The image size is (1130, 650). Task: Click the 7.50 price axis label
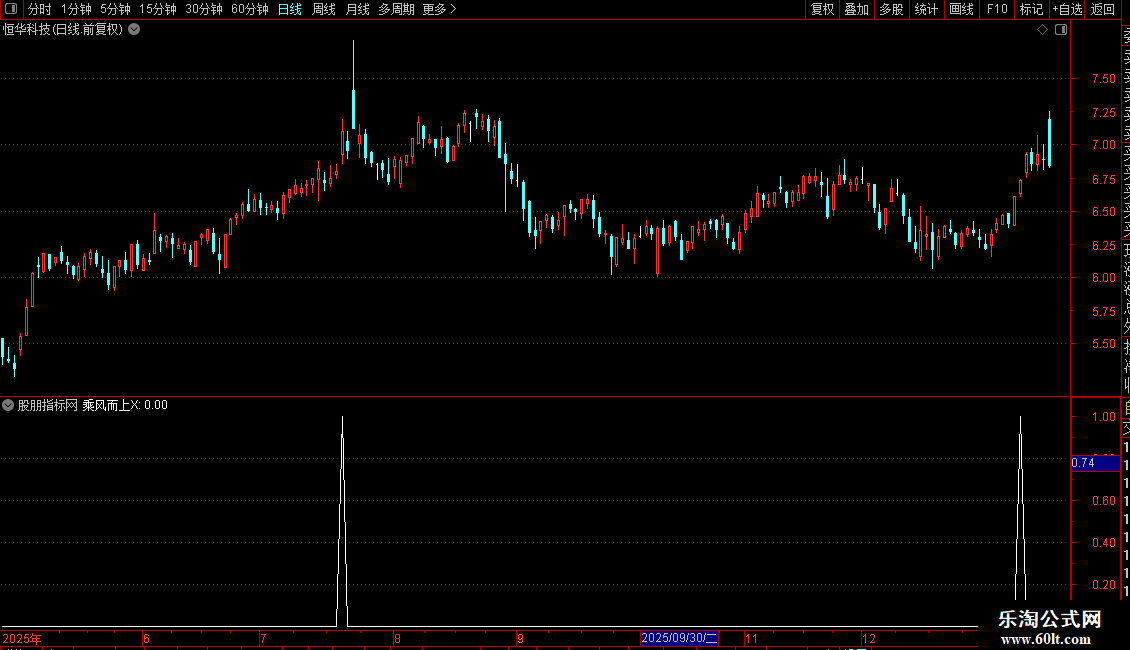[x=1103, y=79]
